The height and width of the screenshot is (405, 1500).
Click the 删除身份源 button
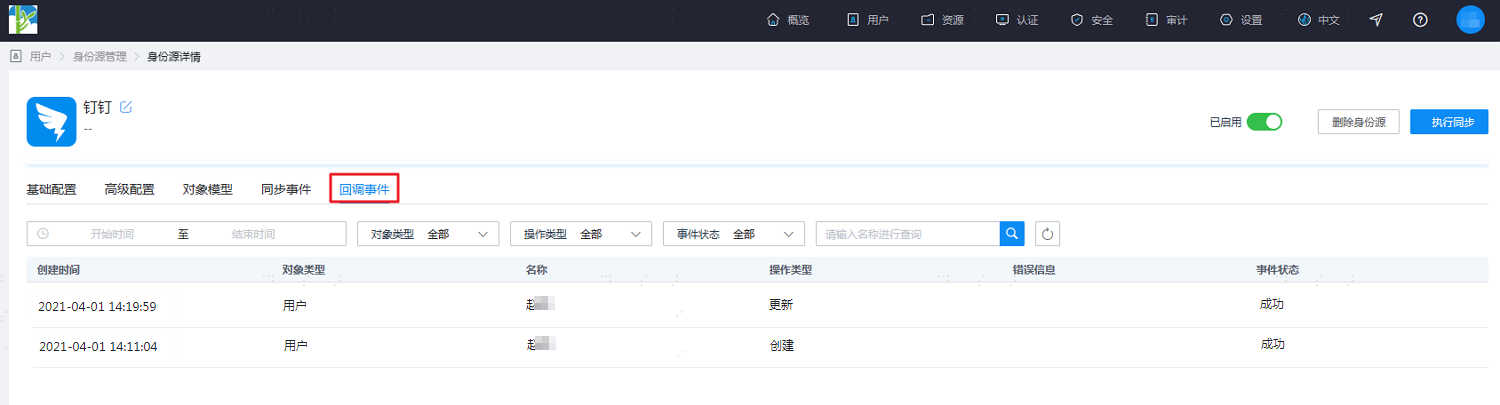(x=1359, y=122)
